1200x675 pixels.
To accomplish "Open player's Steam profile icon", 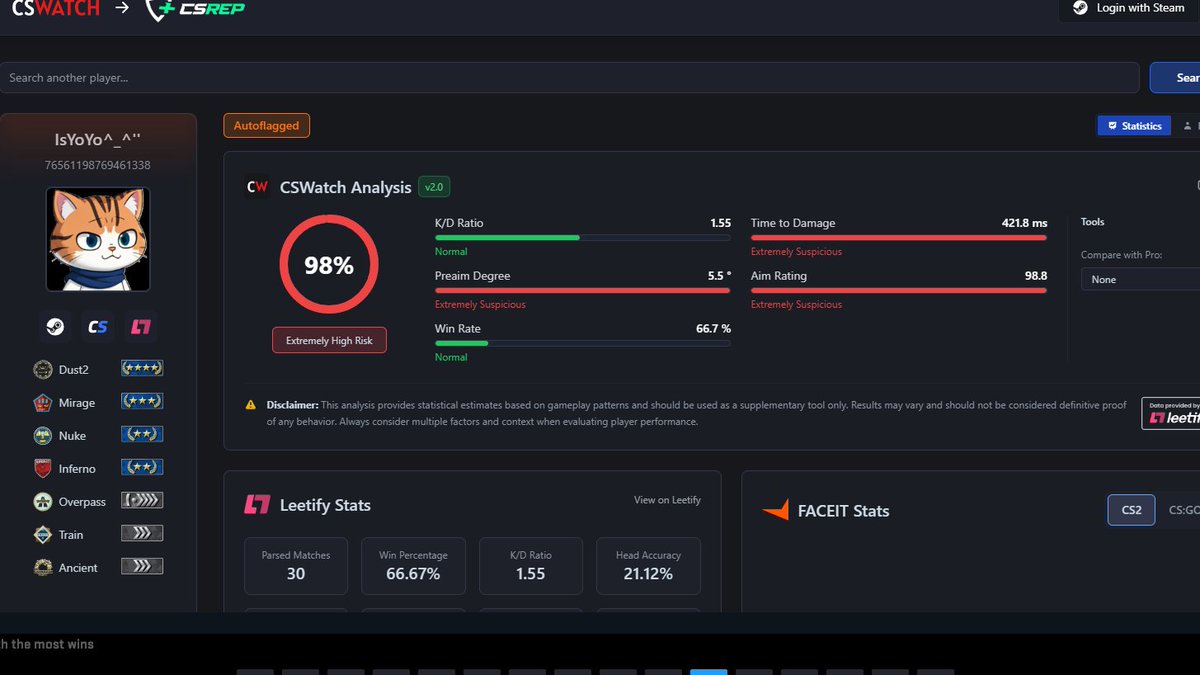I will coord(54,327).
